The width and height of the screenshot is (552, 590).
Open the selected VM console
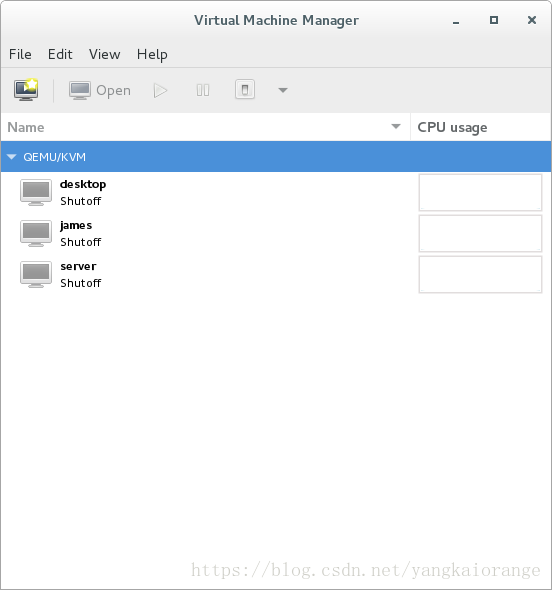click(x=100, y=90)
